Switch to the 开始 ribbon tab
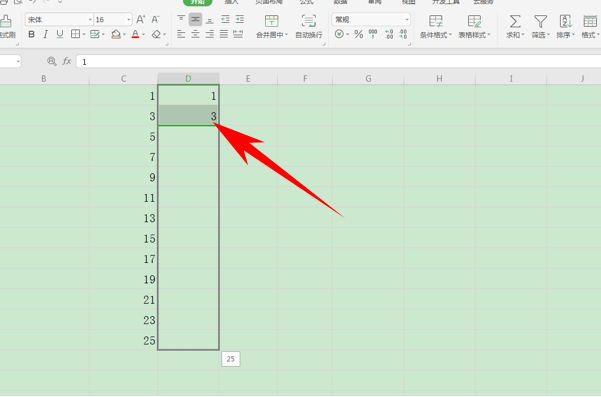601x397 pixels. (x=198, y=2)
